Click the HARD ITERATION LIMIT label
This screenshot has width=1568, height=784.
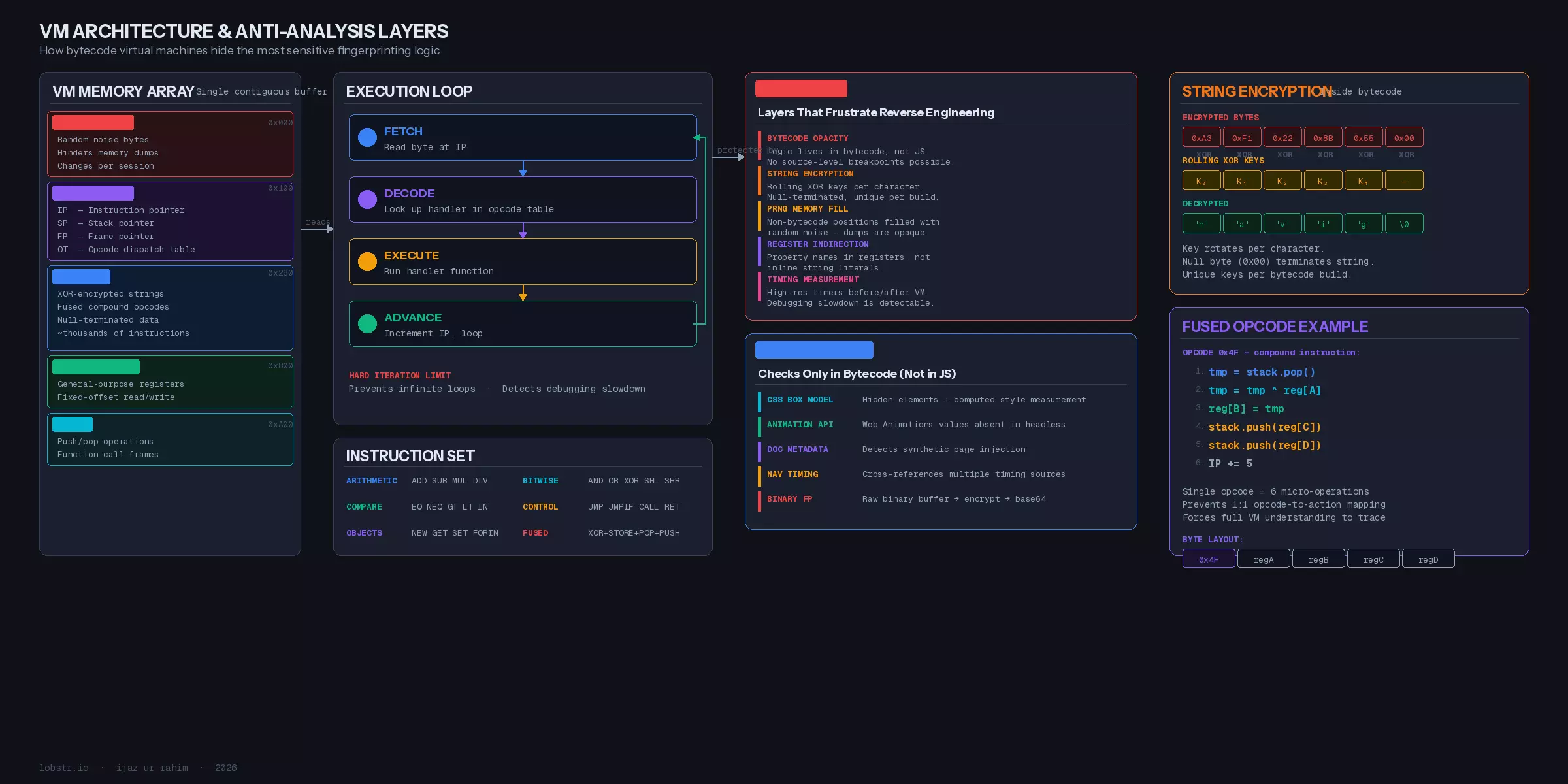[399, 376]
